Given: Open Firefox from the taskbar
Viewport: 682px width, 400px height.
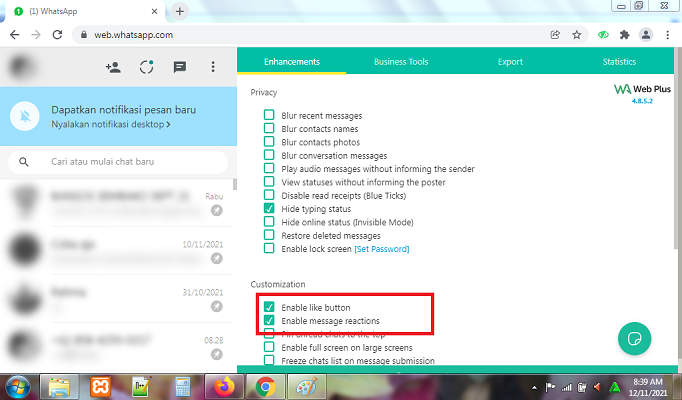Looking at the screenshot, I should click(x=225, y=387).
